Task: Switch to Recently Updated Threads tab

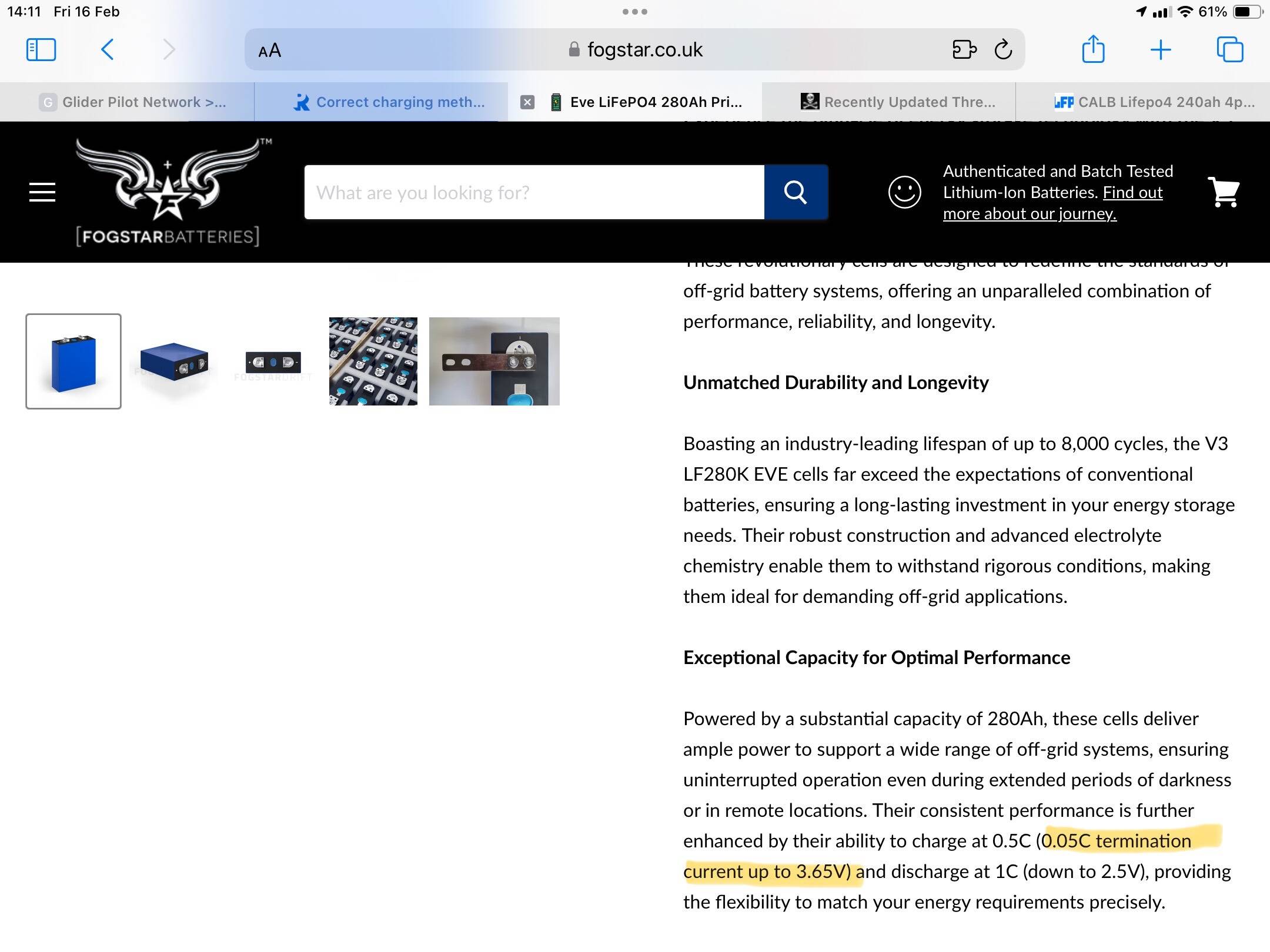Action: (889, 102)
